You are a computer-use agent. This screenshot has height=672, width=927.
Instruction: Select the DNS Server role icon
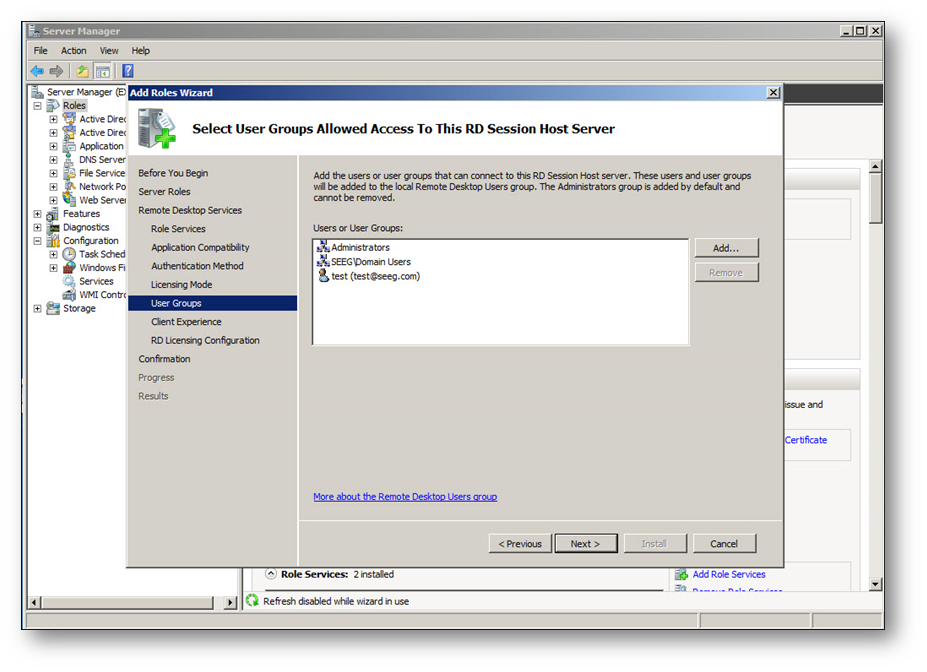(69, 159)
